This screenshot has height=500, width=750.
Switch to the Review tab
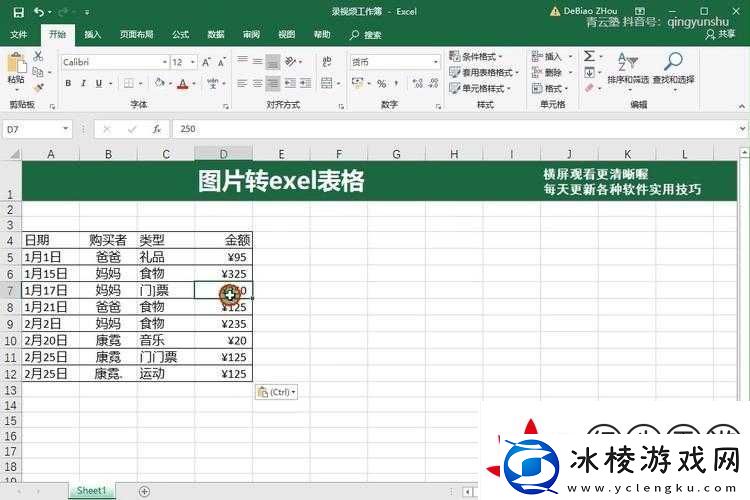(251, 34)
